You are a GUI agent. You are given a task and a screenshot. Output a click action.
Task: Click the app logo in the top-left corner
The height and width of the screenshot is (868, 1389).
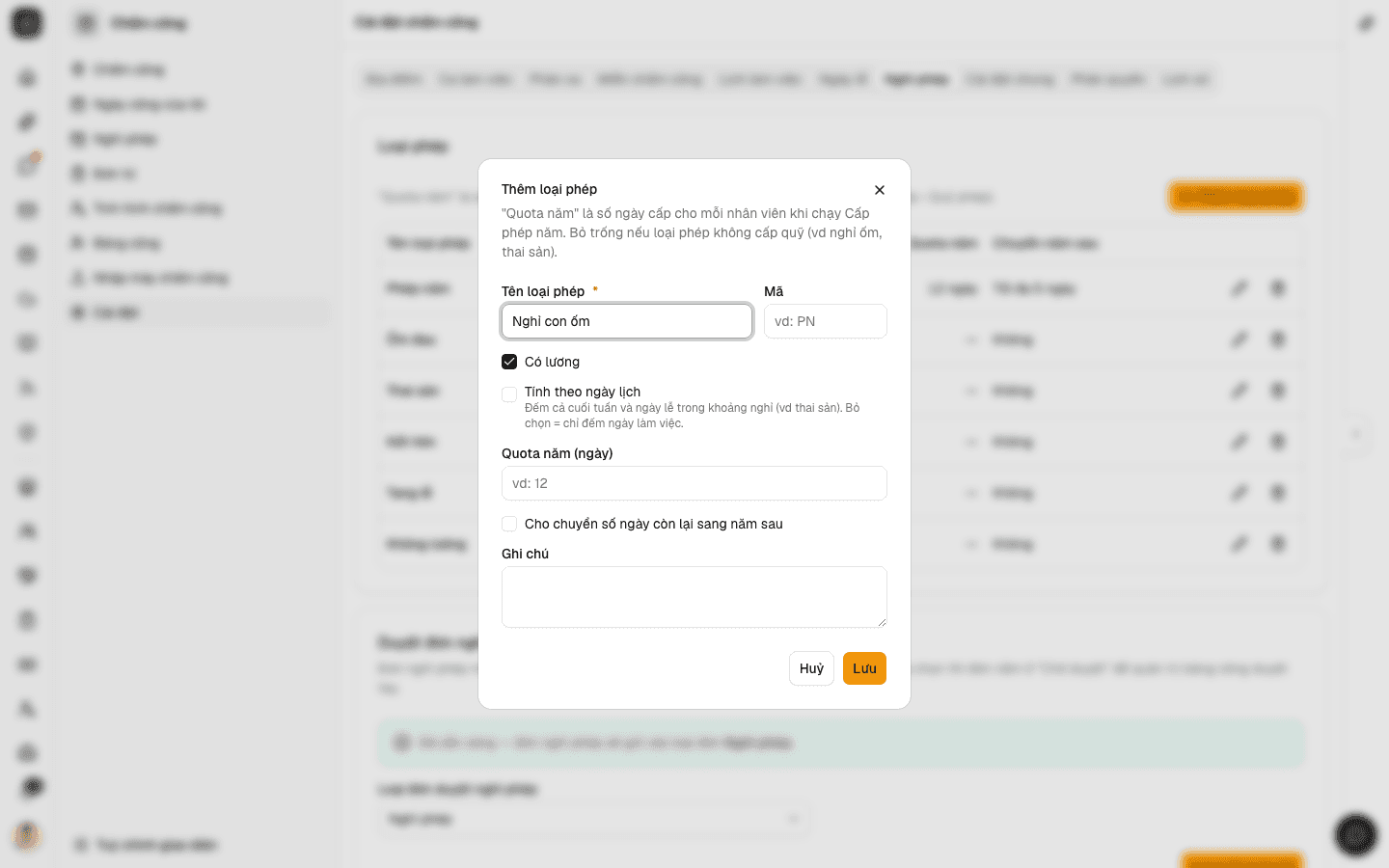coord(27,22)
